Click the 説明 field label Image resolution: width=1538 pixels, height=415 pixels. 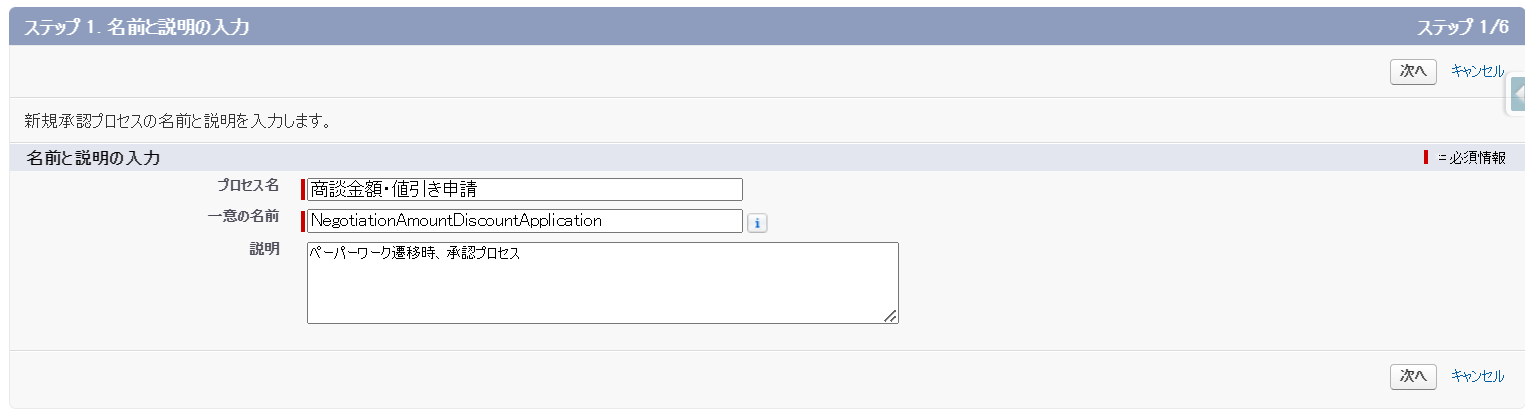tap(264, 249)
